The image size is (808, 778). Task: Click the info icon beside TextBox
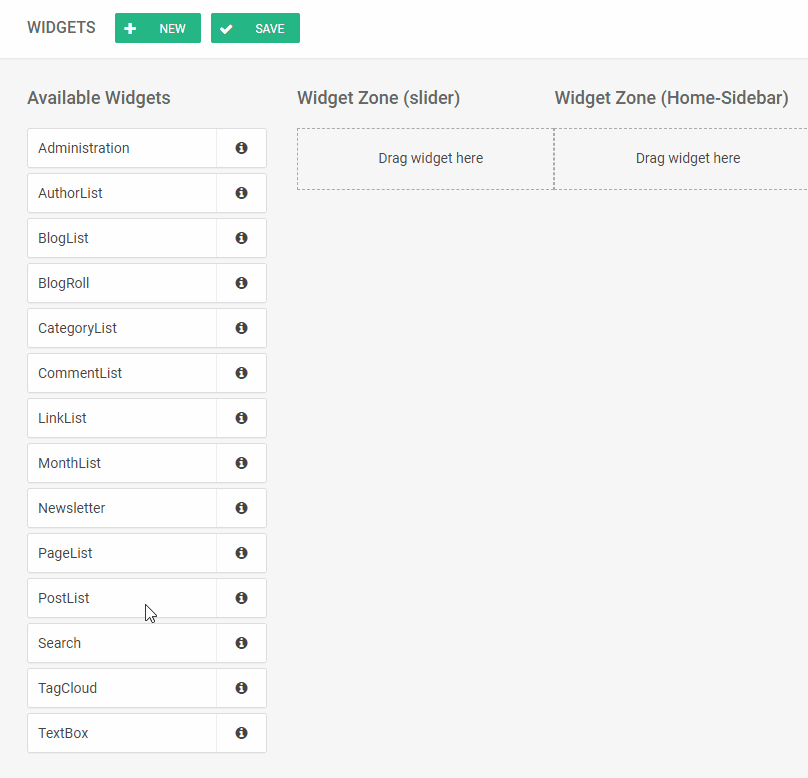241,733
